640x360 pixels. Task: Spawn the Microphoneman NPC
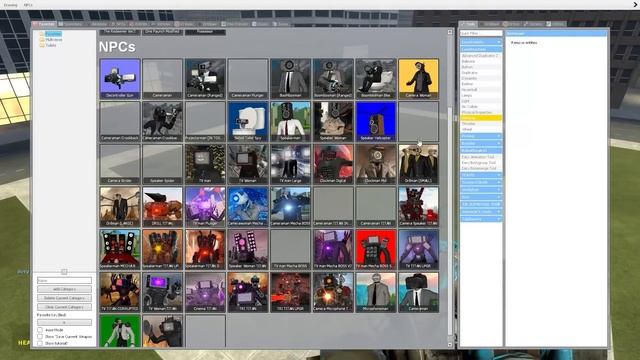point(376,292)
